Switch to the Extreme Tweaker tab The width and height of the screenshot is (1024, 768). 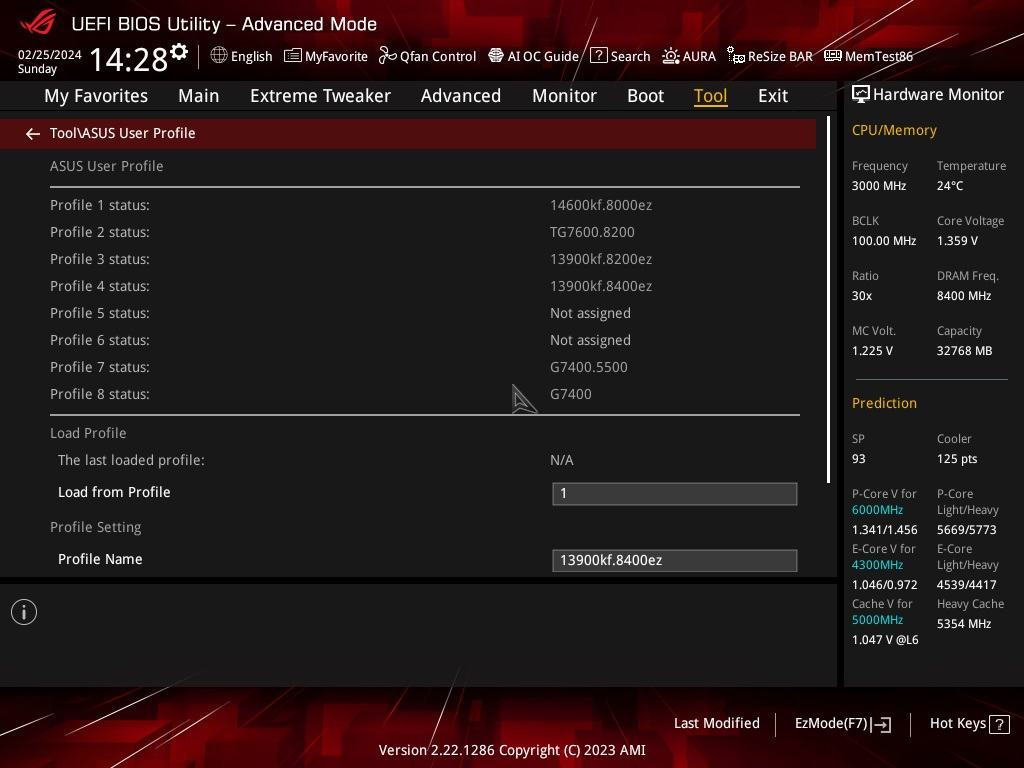(320, 96)
